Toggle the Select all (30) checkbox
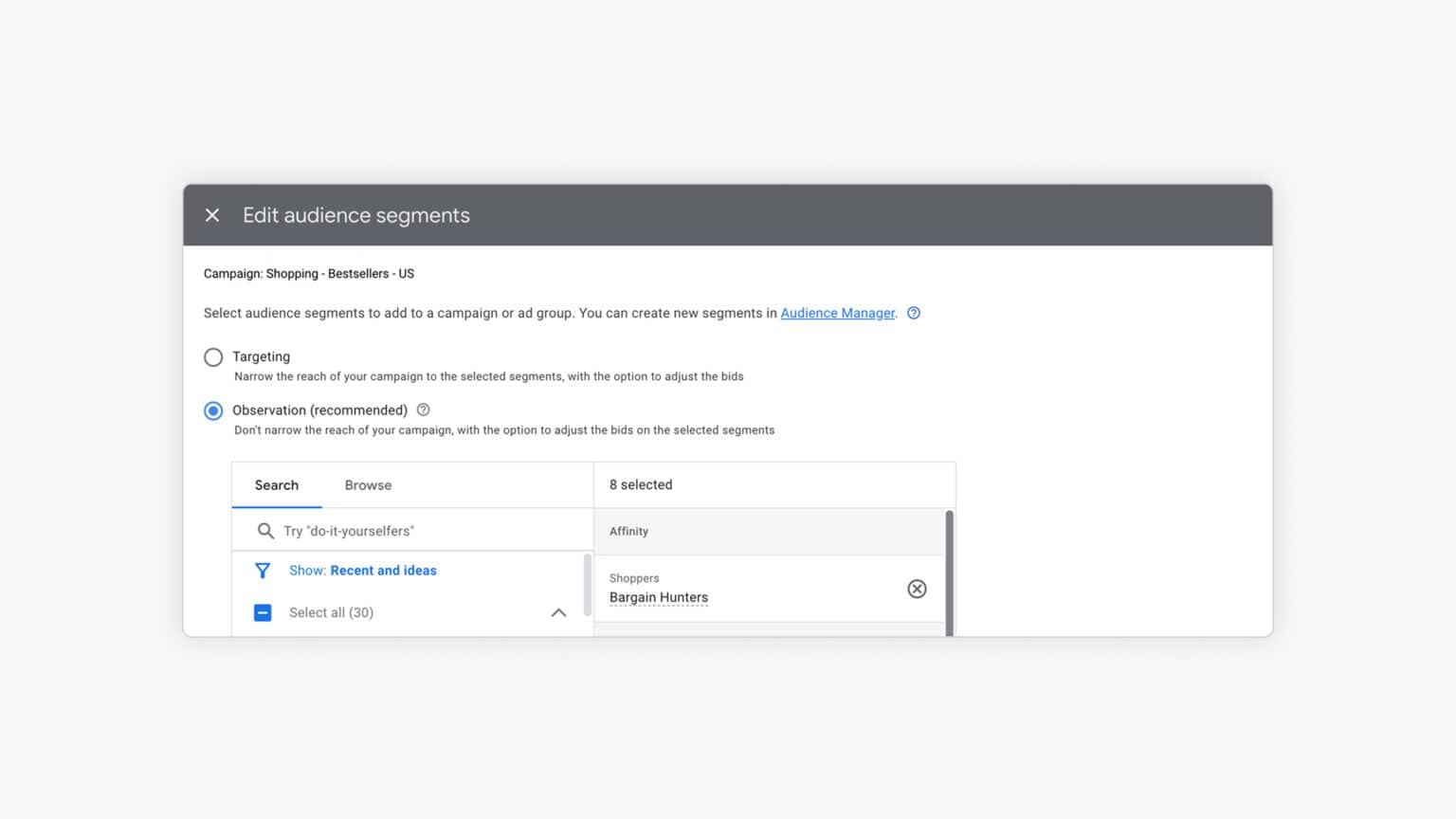1456x819 pixels. point(263,612)
